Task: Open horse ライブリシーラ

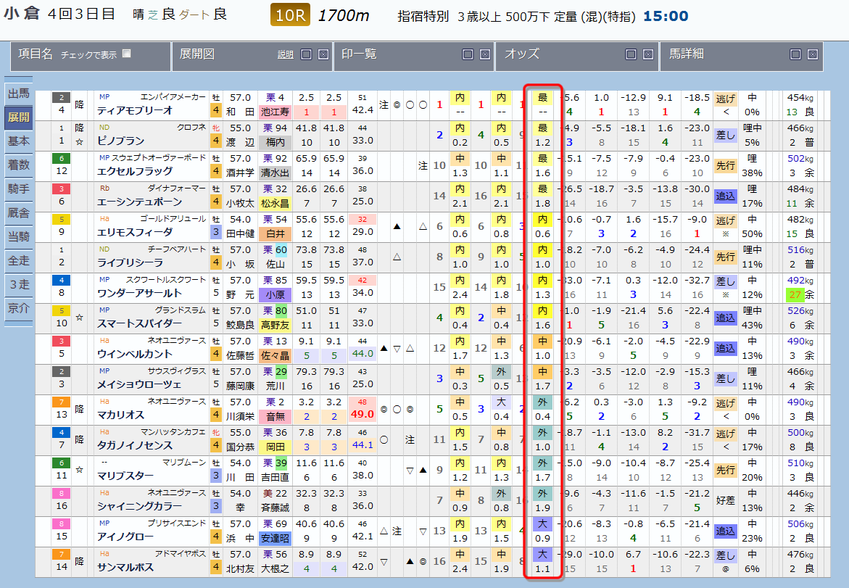Action: pyautogui.click(x=130, y=263)
